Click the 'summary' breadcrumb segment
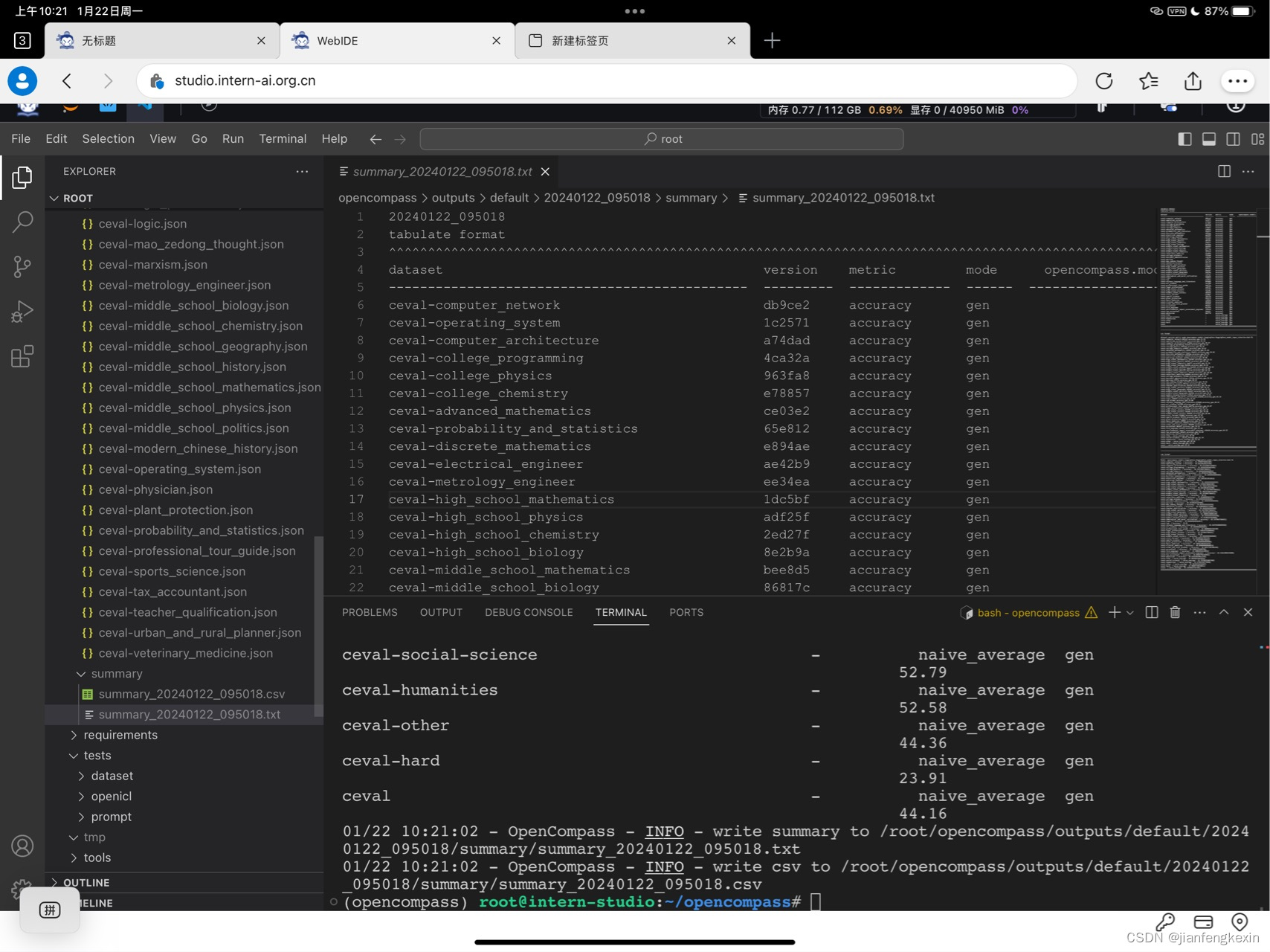Viewport: 1270px width, 952px height. pyautogui.click(x=691, y=198)
